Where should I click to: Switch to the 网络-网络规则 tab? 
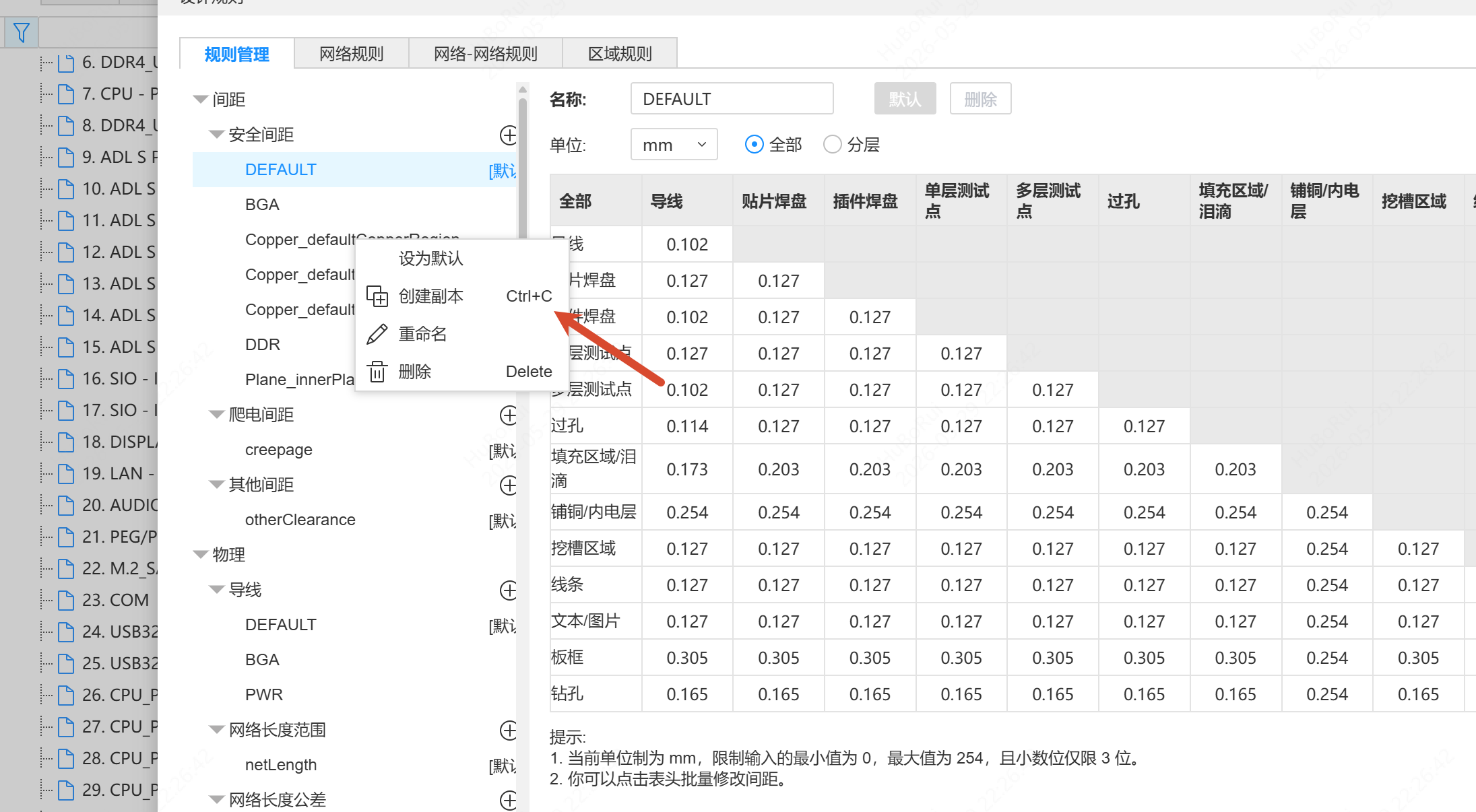[x=486, y=54]
